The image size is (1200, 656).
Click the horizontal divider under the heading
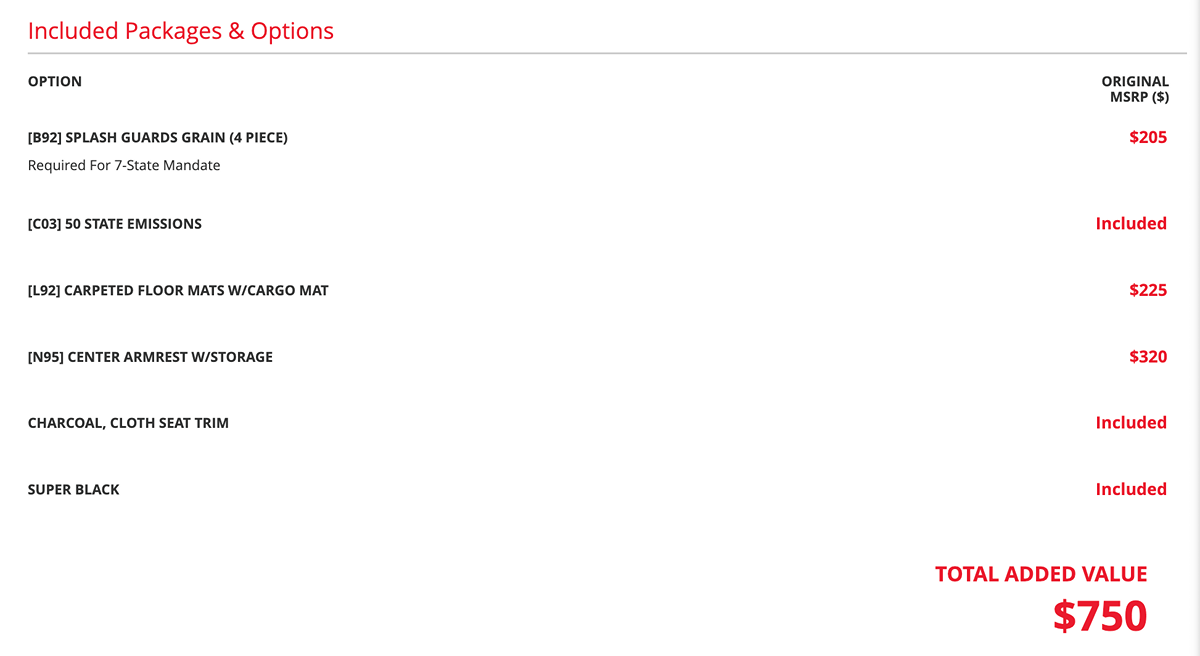pos(600,53)
